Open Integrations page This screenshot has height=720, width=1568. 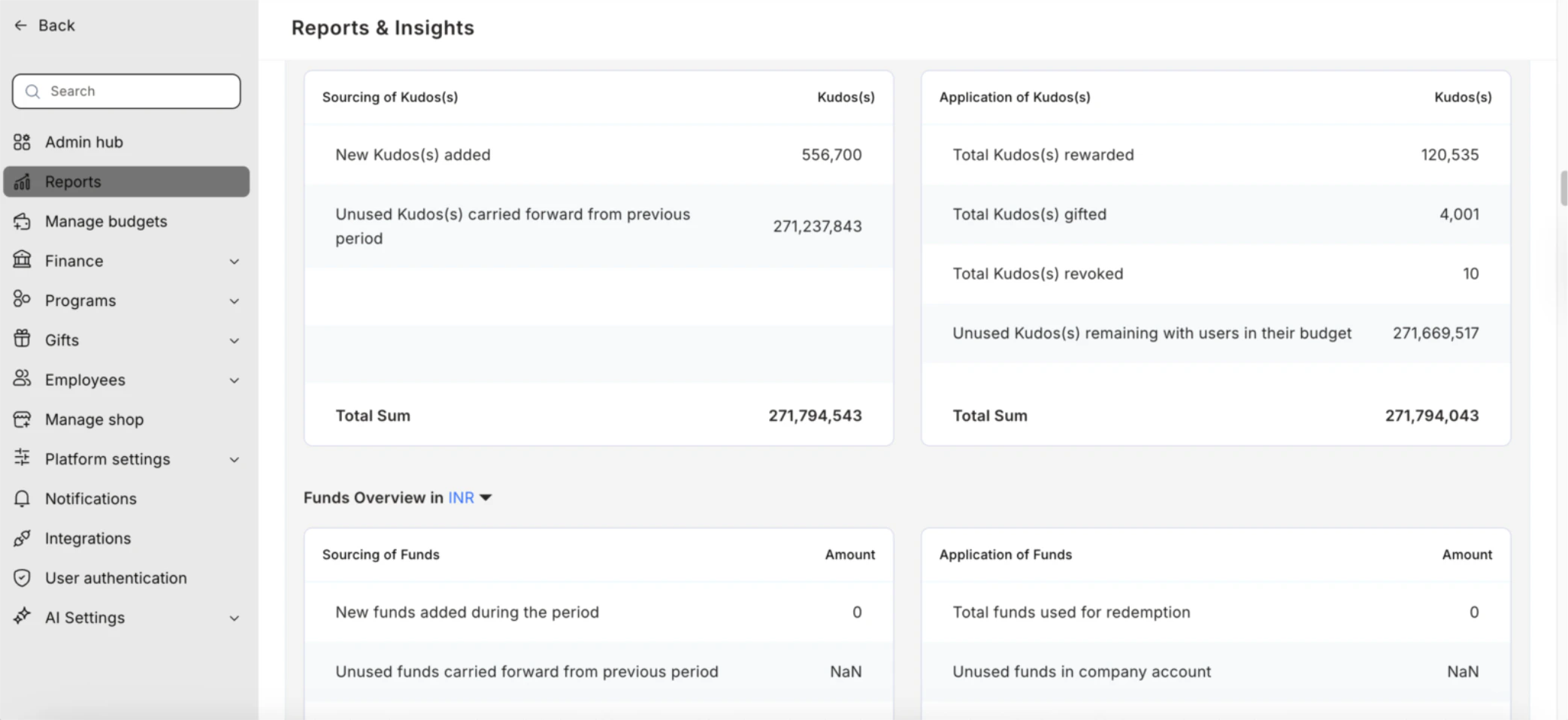[x=126, y=538]
